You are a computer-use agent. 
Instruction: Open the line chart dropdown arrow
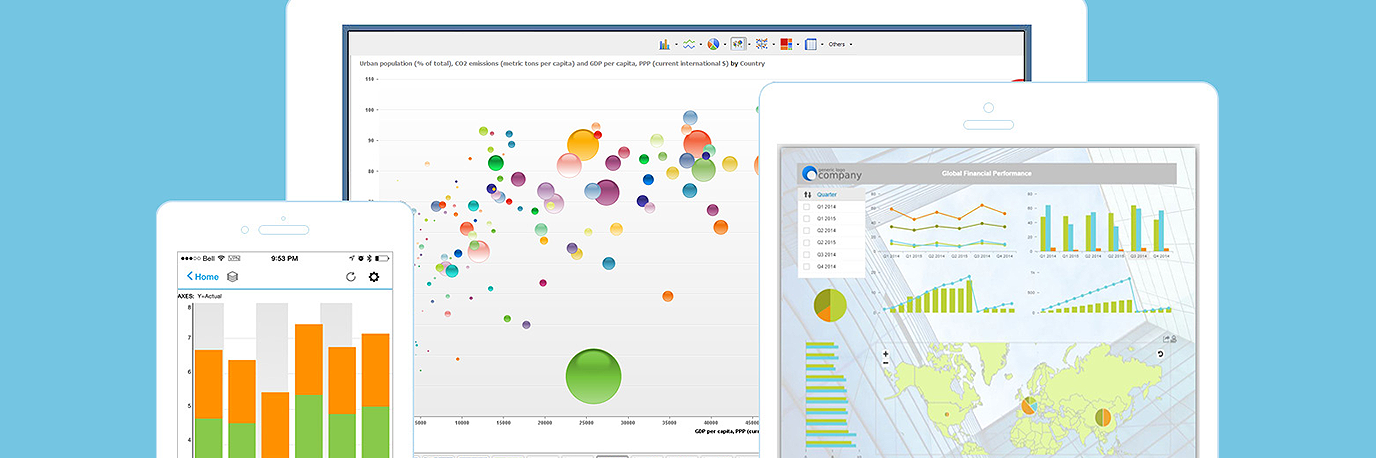(701, 44)
